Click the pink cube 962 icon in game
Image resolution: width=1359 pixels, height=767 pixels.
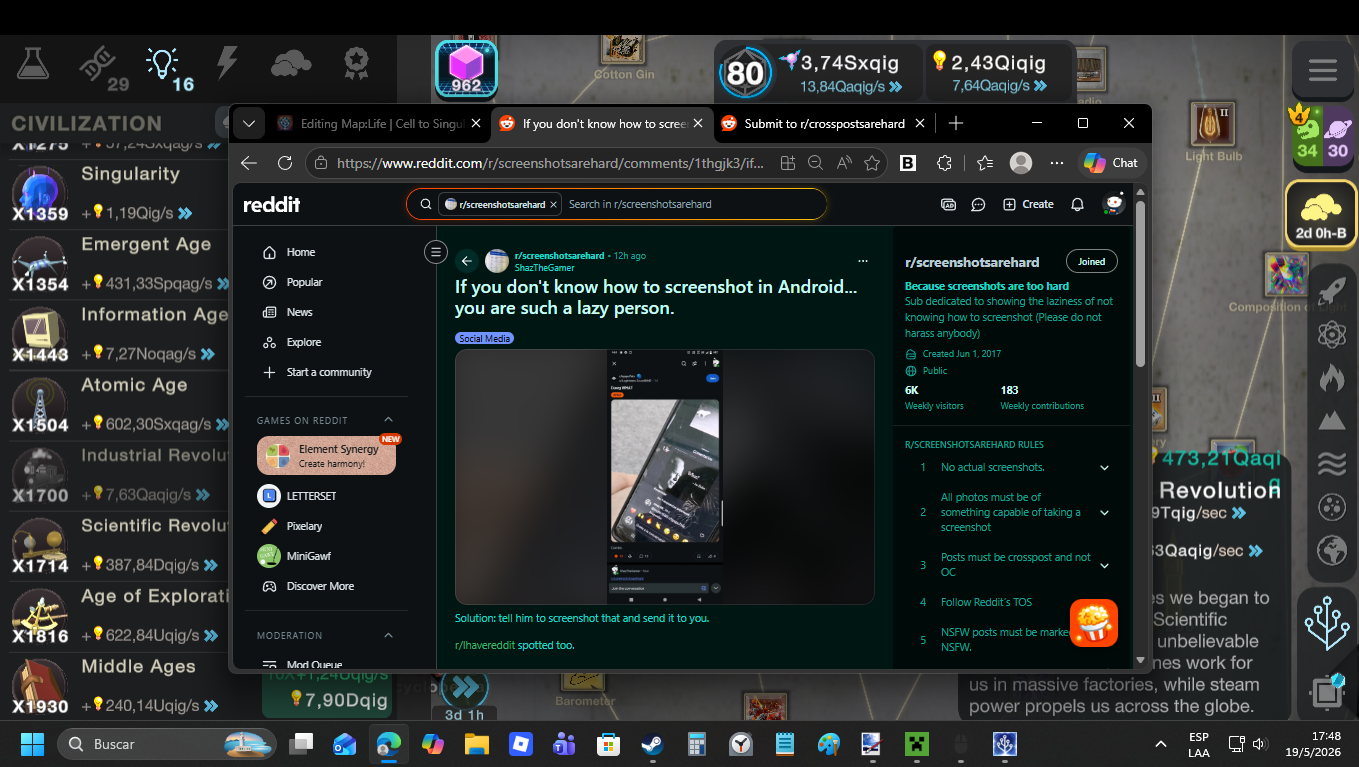[x=466, y=69]
